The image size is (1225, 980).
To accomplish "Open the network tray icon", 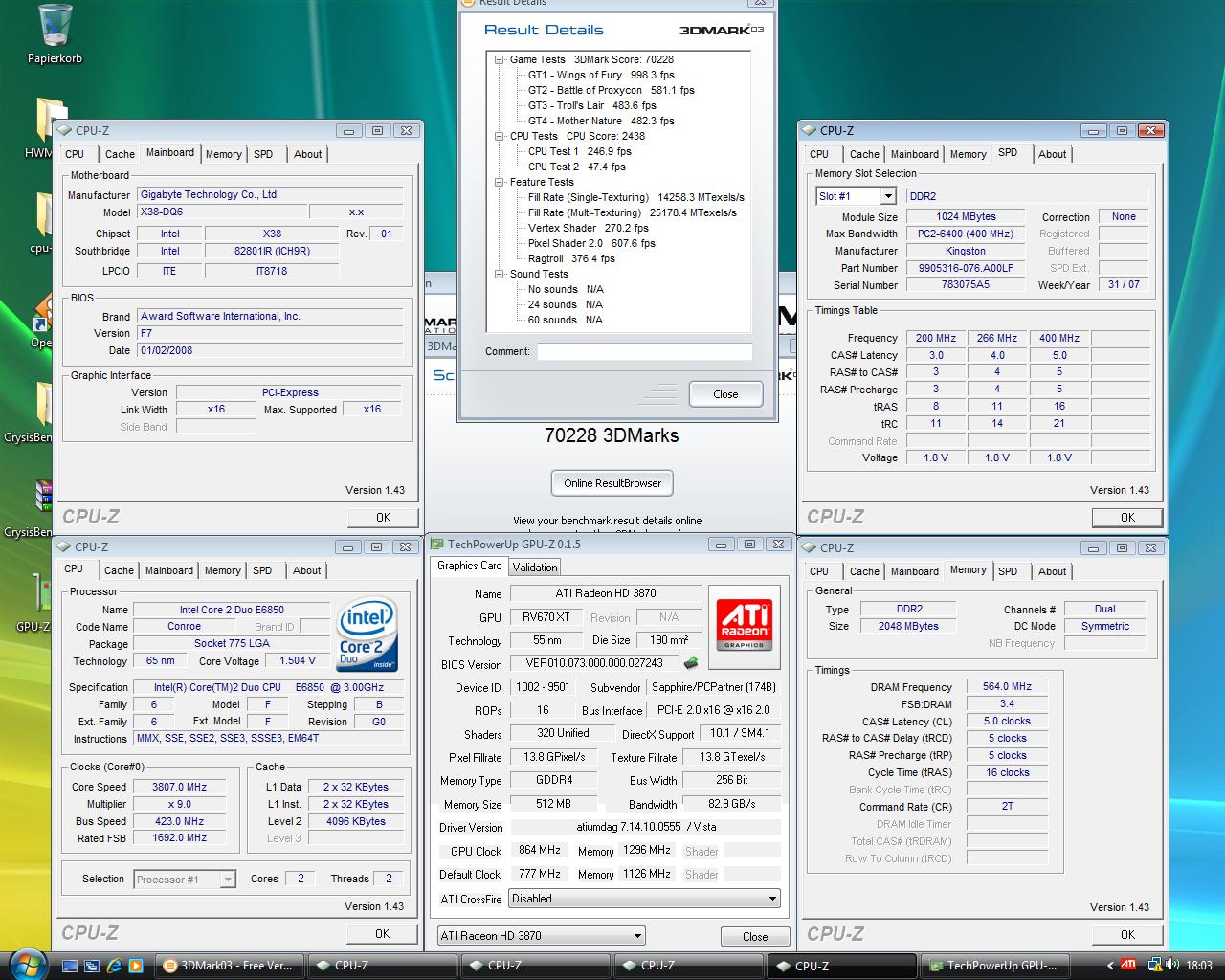I will (x=1154, y=965).
